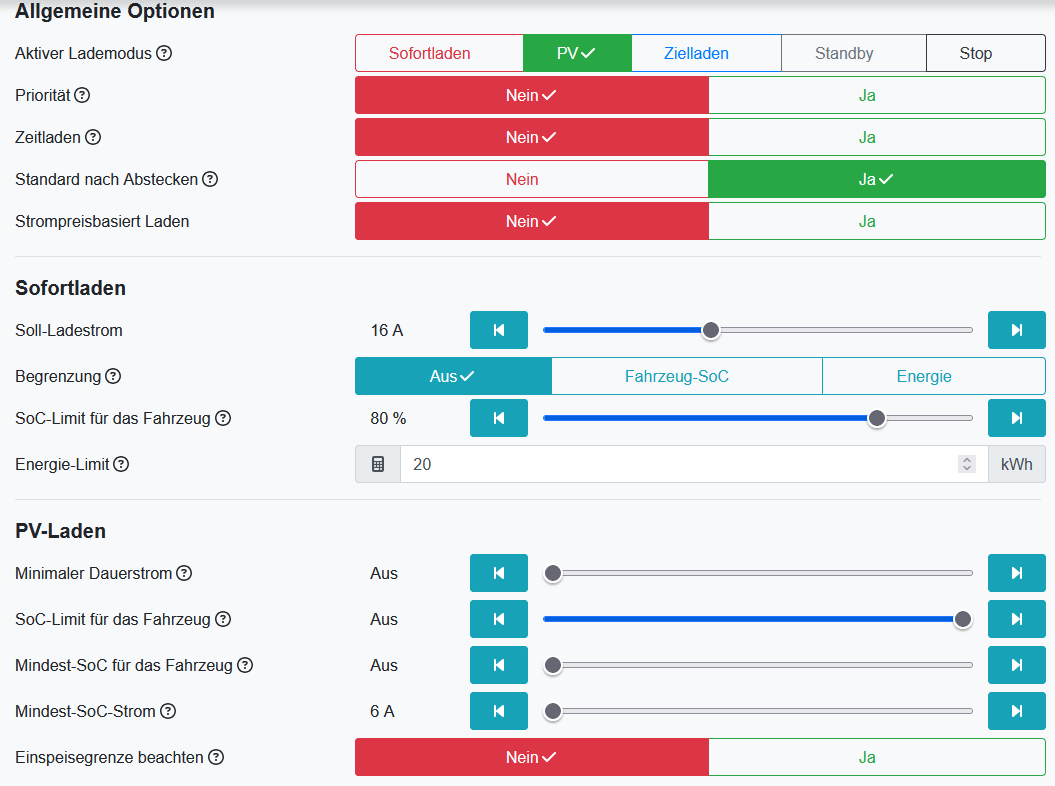Open help for Minimaler Dauerstrom
Viewport: 1055px width, 786px height.
click(184, 573)
